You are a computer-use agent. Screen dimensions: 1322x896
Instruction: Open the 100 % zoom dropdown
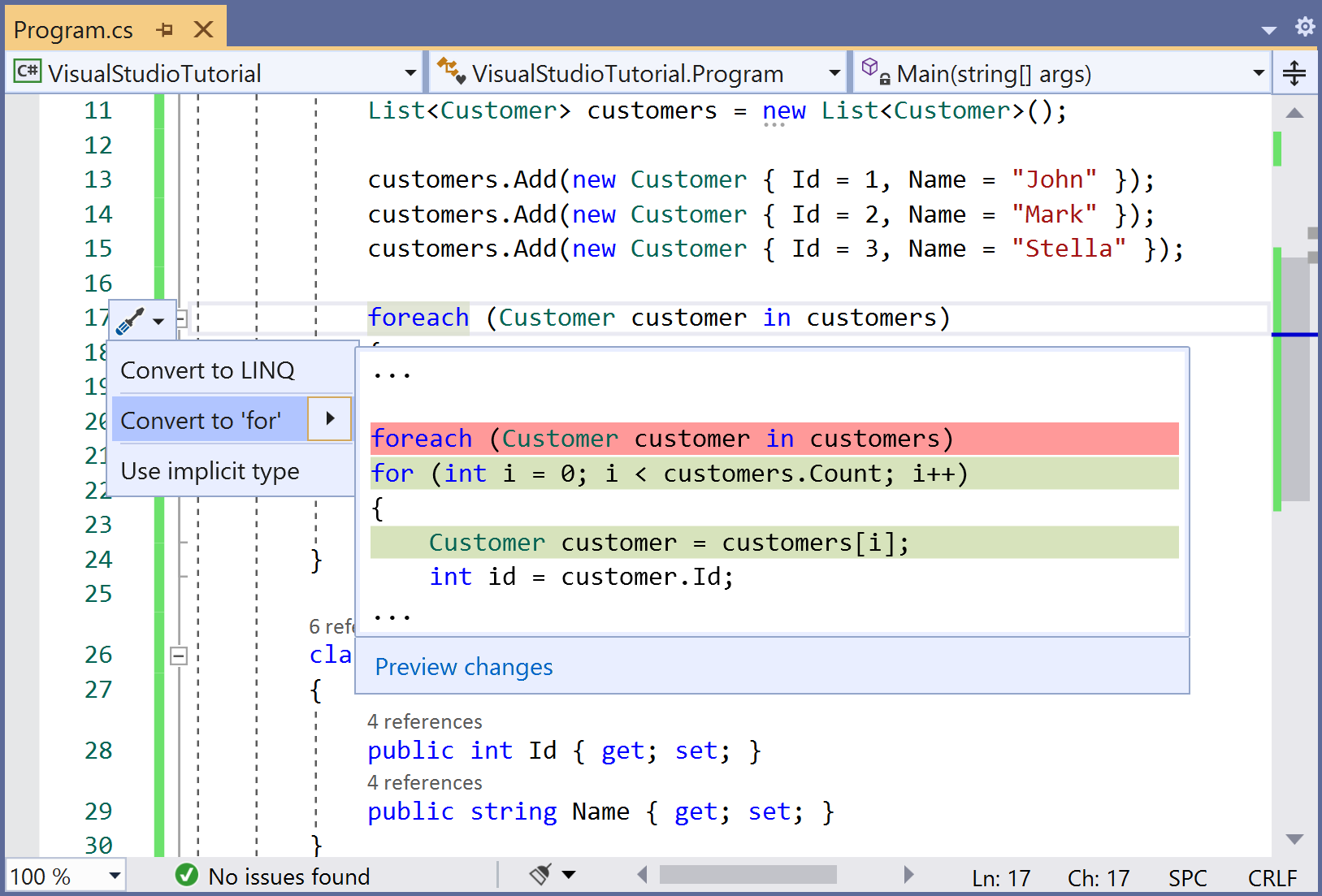115,876
